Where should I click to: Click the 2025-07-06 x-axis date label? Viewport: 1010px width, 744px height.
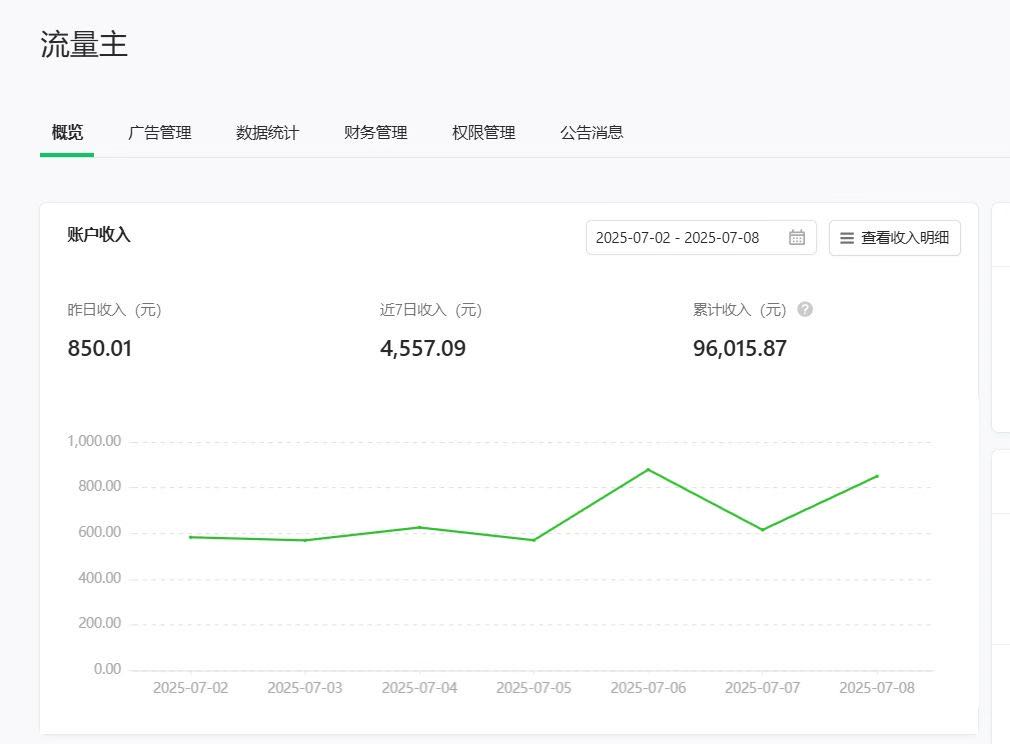pyautogui.click(x=648, y=688)
